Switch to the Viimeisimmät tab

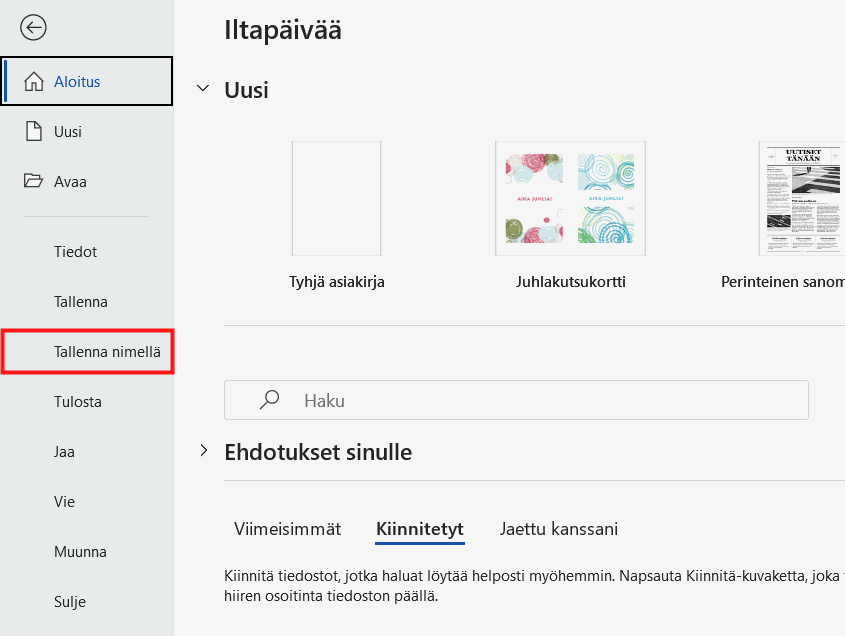click(287, 529)
